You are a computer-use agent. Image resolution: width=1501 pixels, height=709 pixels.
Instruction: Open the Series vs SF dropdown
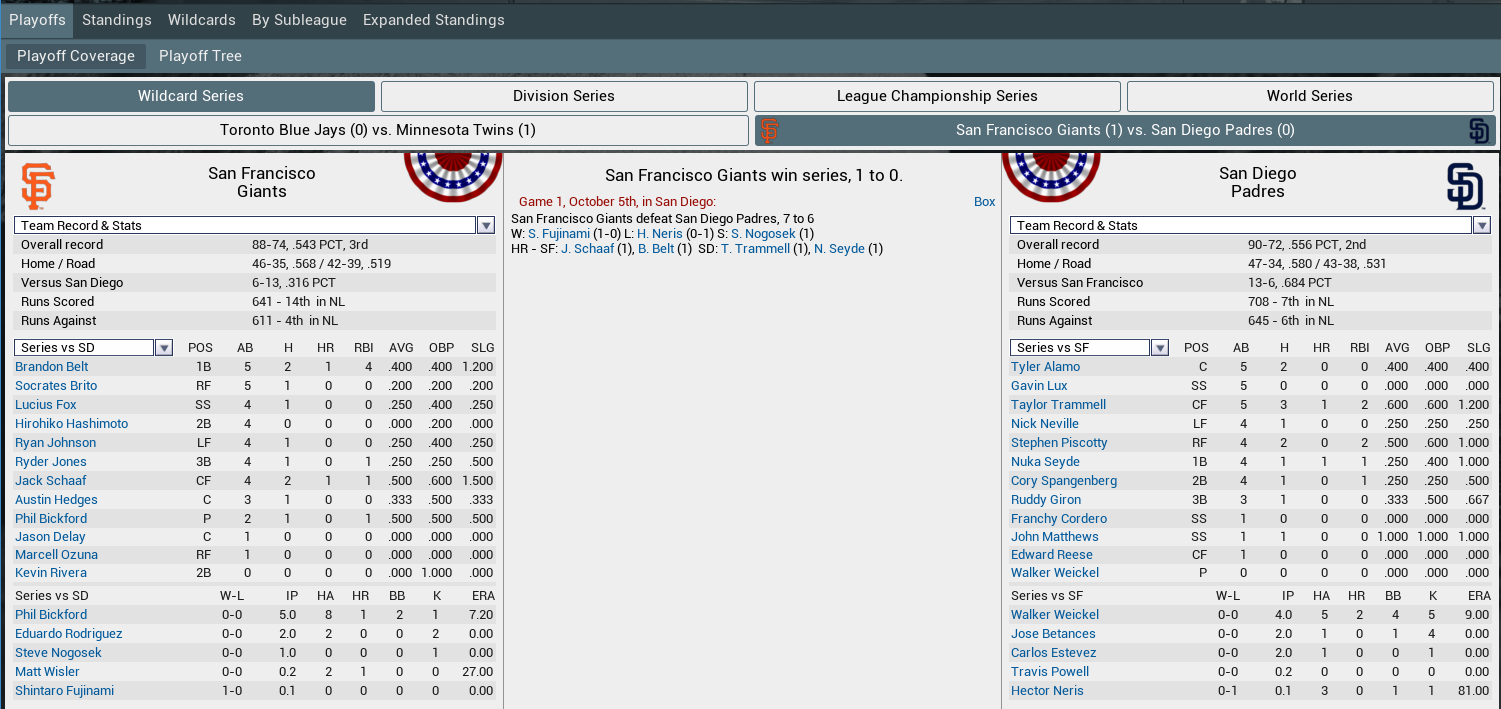click(x=1160, y=348)
